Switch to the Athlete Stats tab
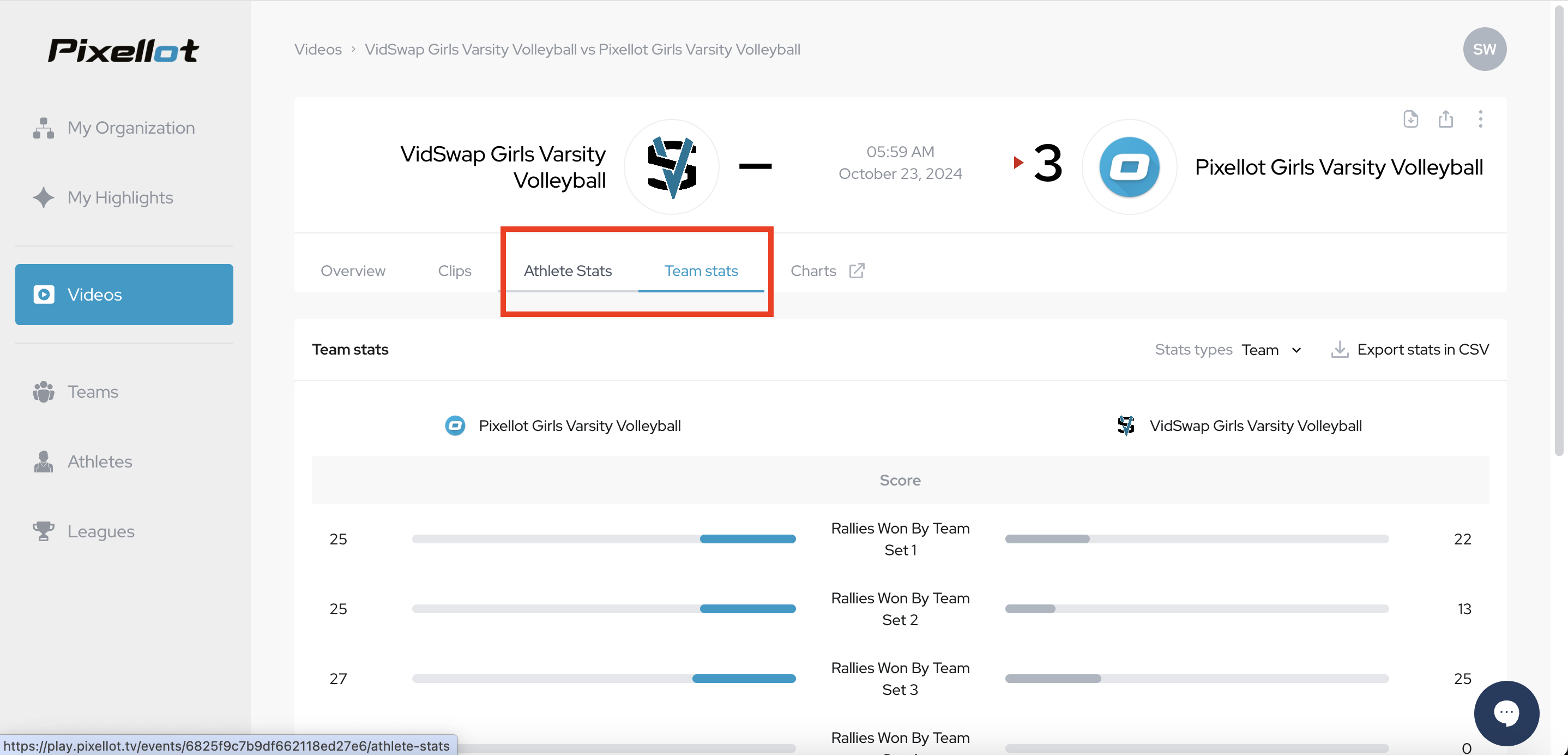The width and height of the screenshot is (1568, 755). pos(568,271)
